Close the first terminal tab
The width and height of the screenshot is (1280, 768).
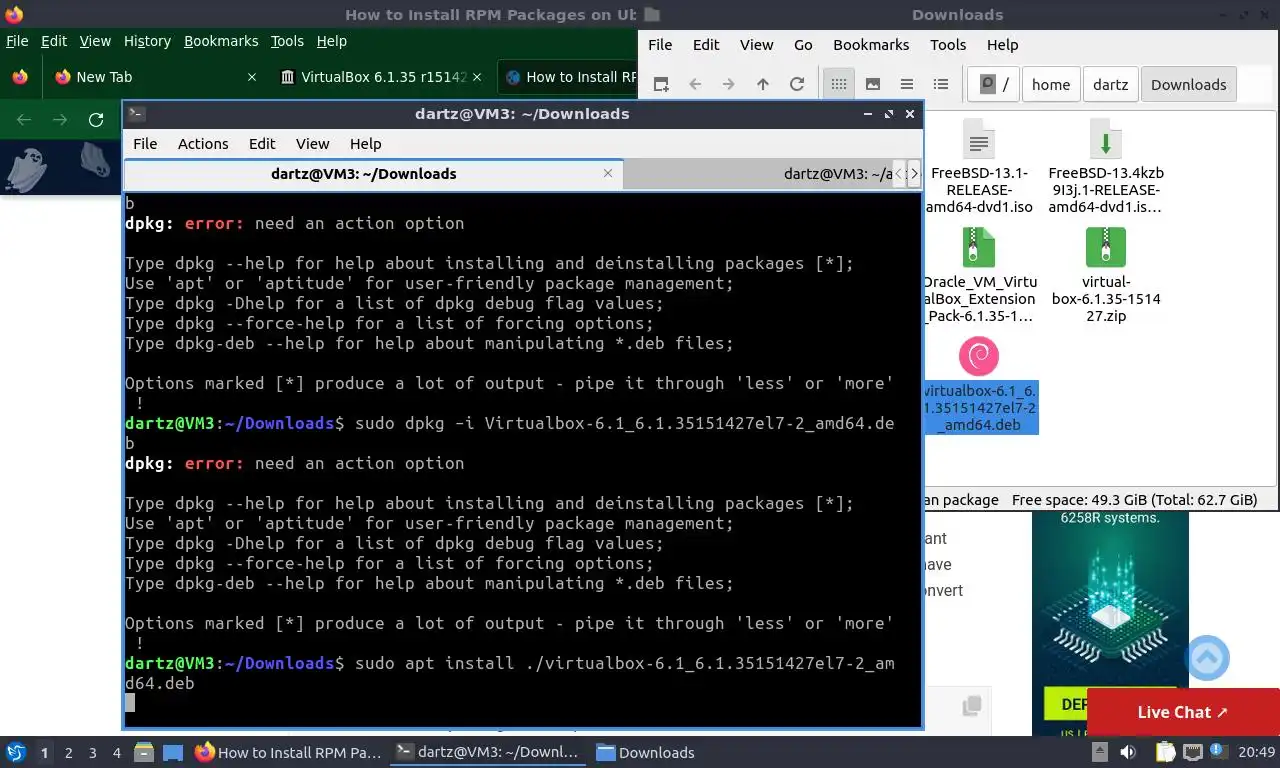(608, 173)
